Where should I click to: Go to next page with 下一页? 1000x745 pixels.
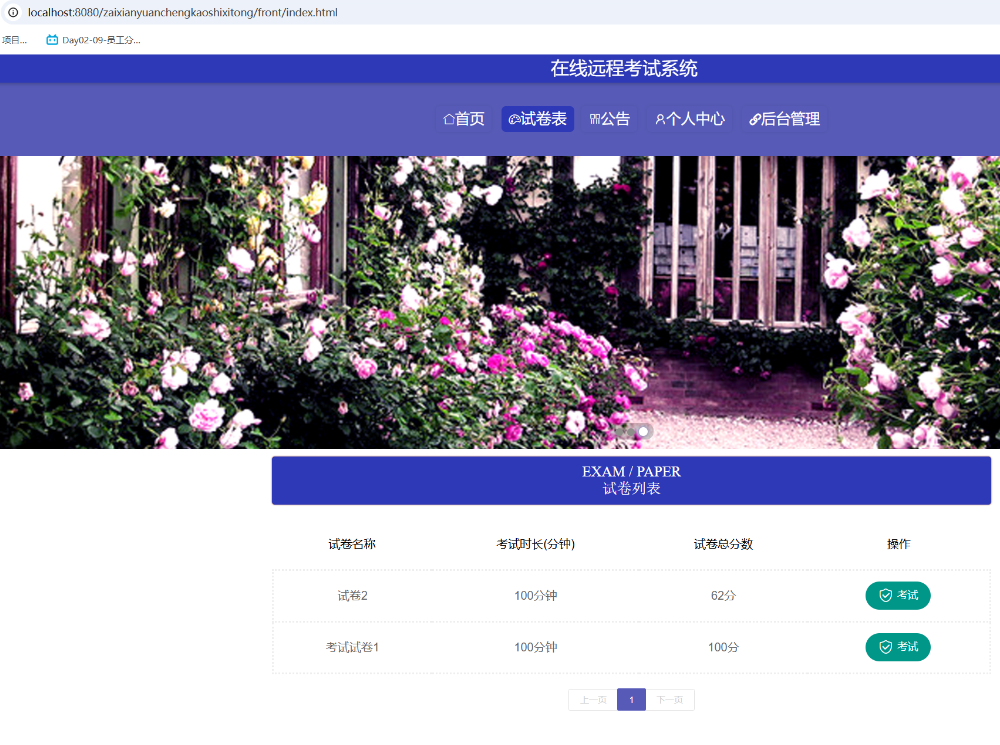click(670, 700)
